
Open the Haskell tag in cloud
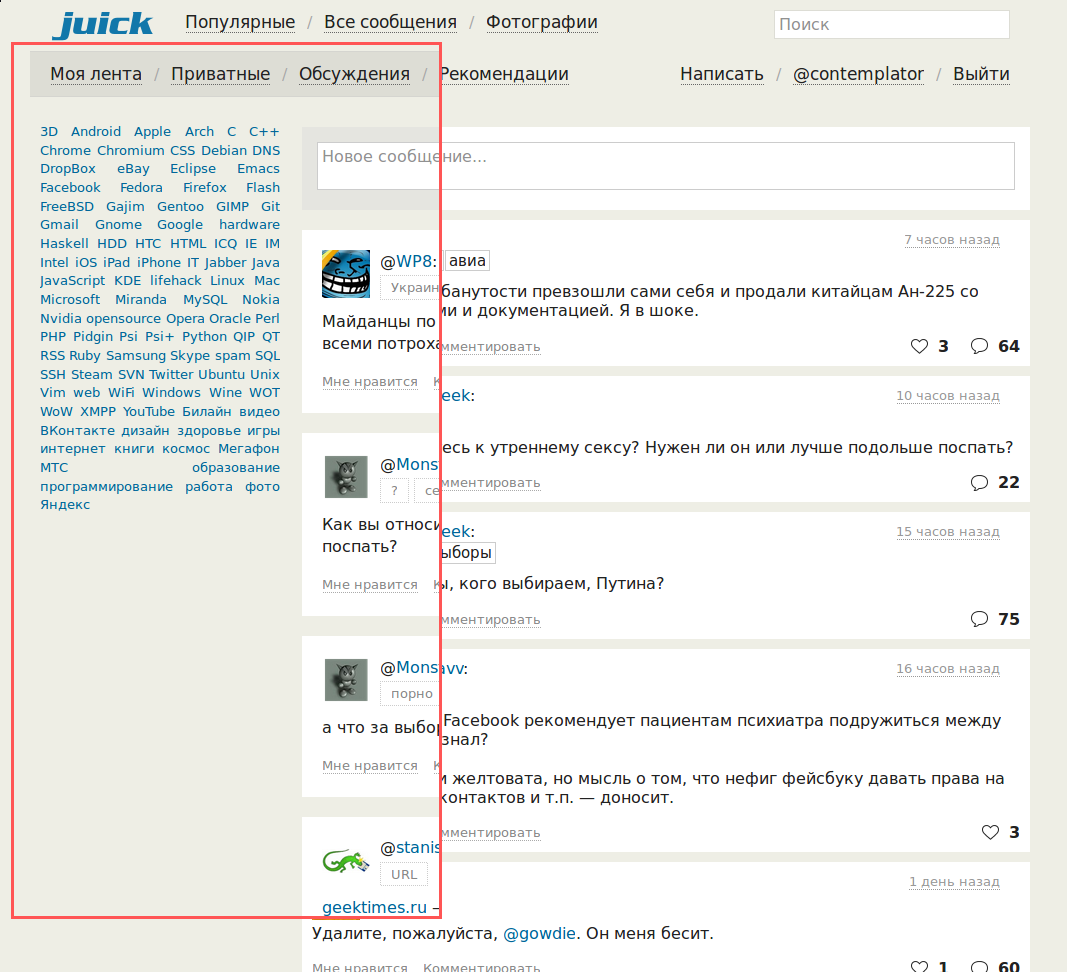[x=64, y=244]
